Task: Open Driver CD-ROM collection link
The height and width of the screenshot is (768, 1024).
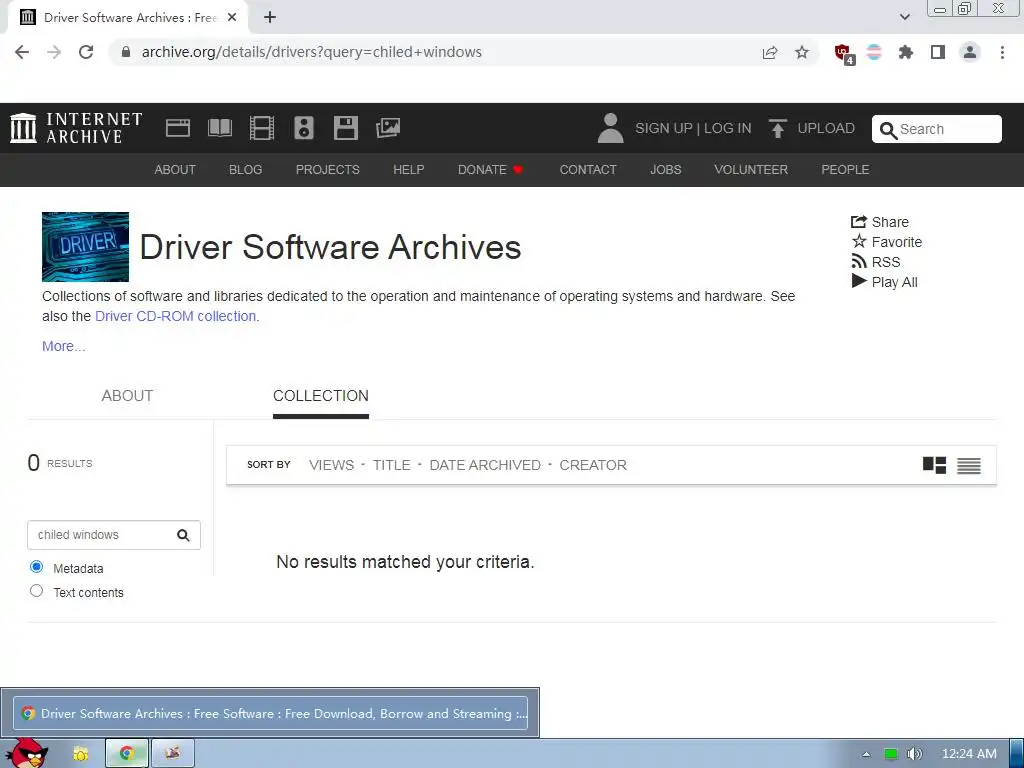Action: [177, 316]
